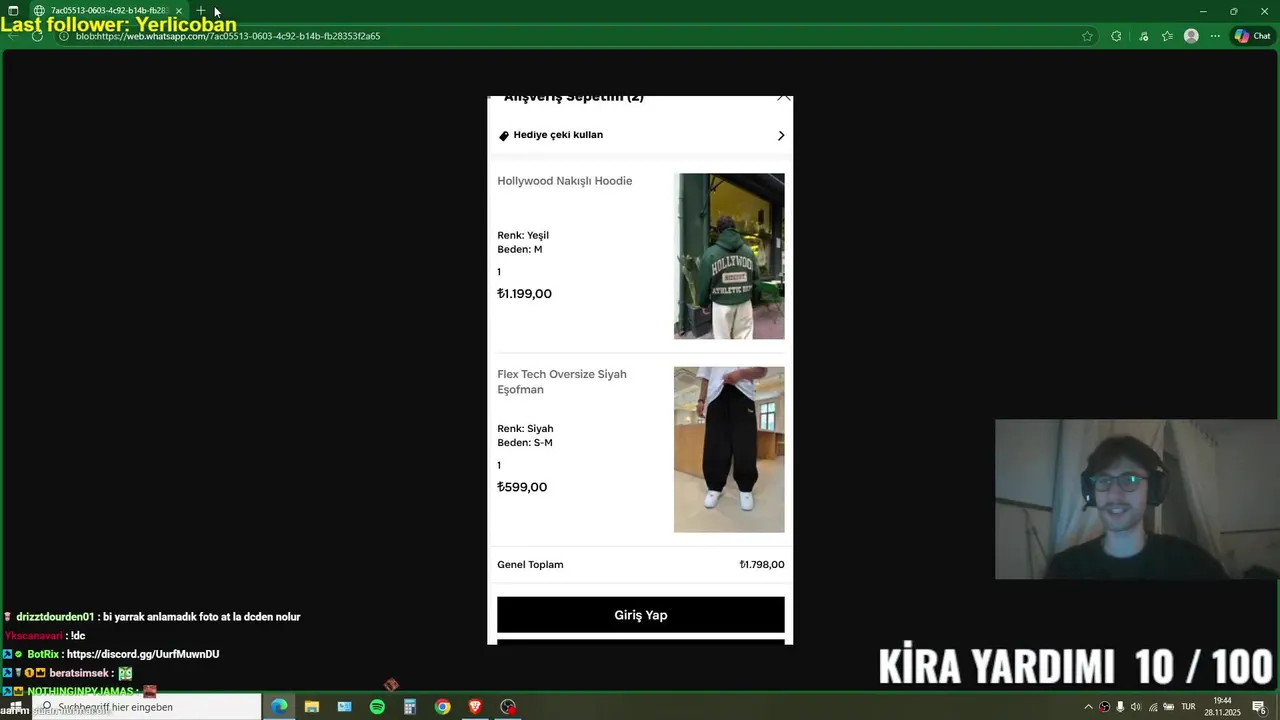Open Flex Tech Oversize Siyah Eşofman title
This screenshot has height=720, width=1280.
point(562,382)
